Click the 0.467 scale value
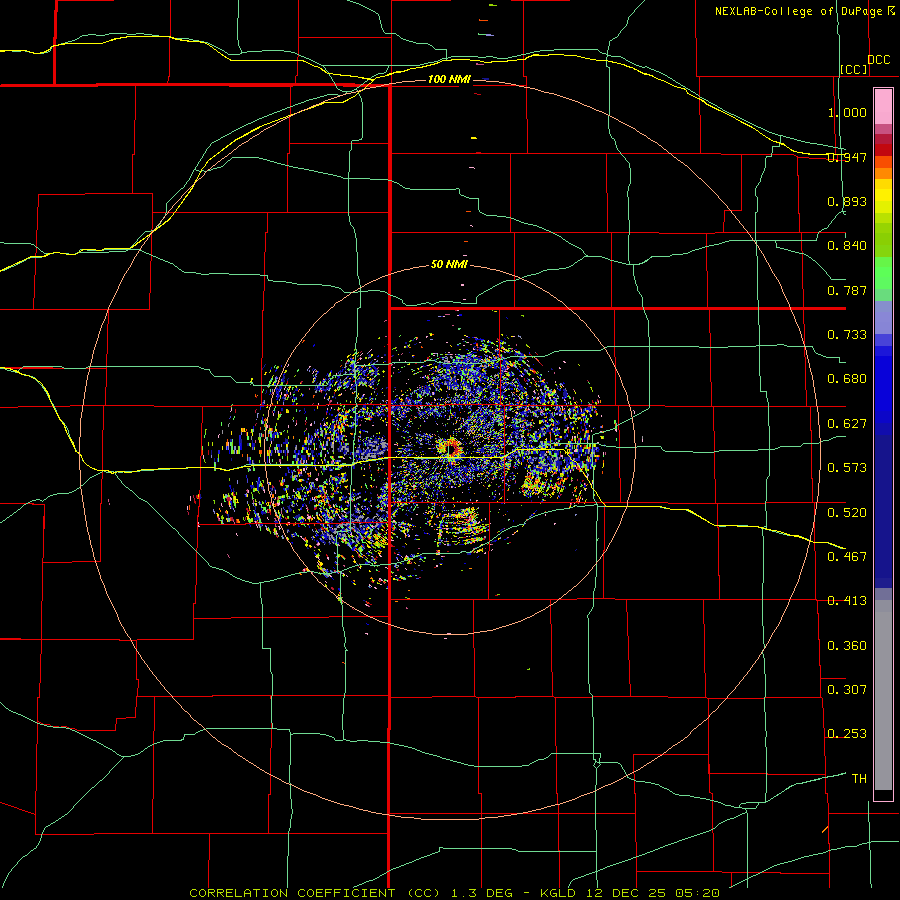Viewport: 900px width, 900px height. point(847,556)
